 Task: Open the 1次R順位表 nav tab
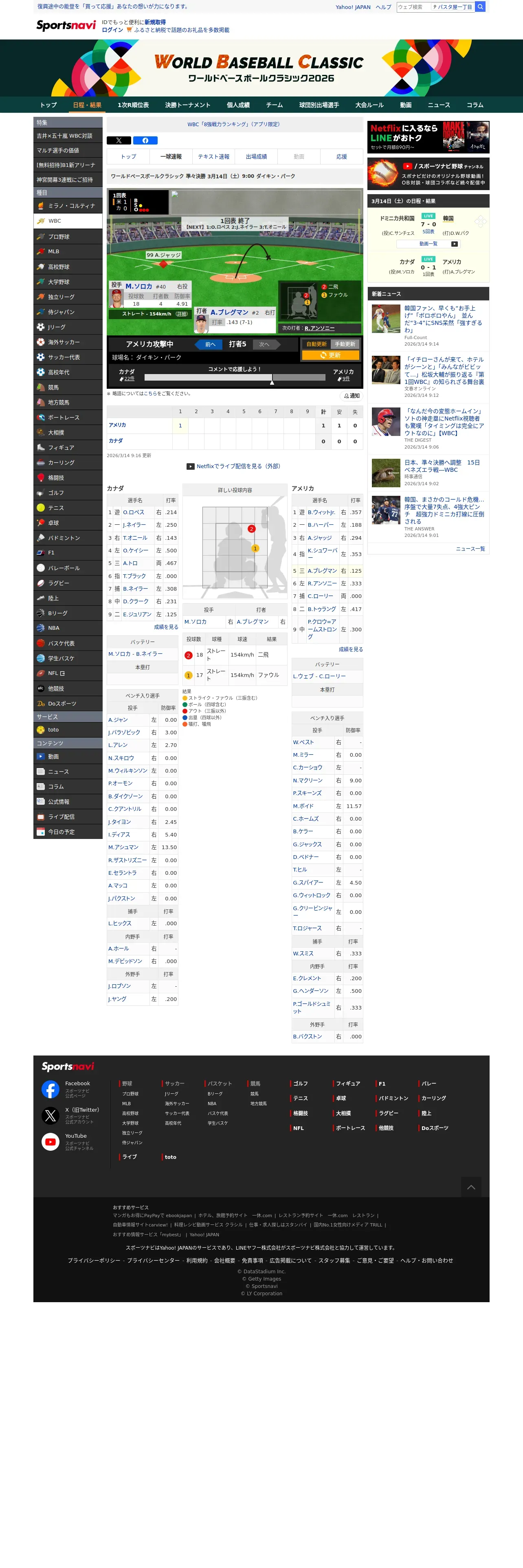[133, 105]
